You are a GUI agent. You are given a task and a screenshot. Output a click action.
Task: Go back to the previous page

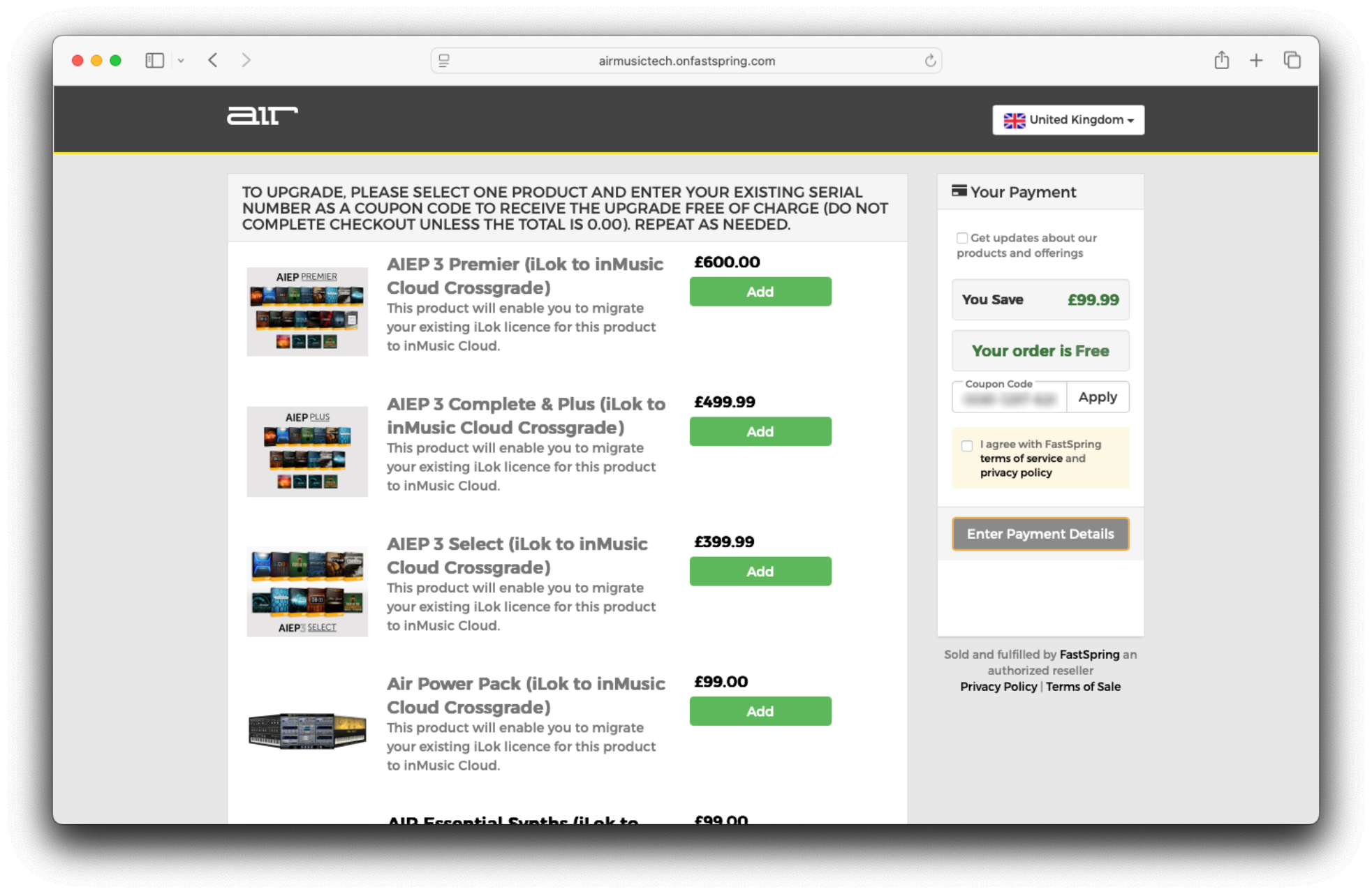[213, 61]
